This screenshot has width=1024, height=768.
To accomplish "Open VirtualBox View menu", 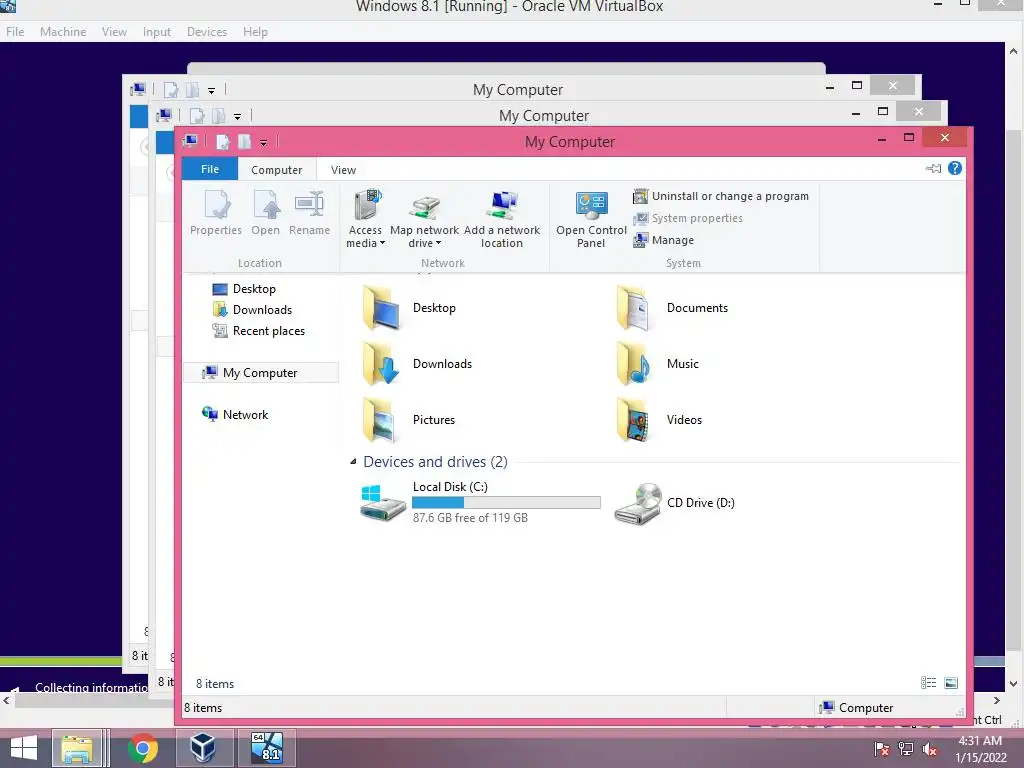I will coord(114,31).
